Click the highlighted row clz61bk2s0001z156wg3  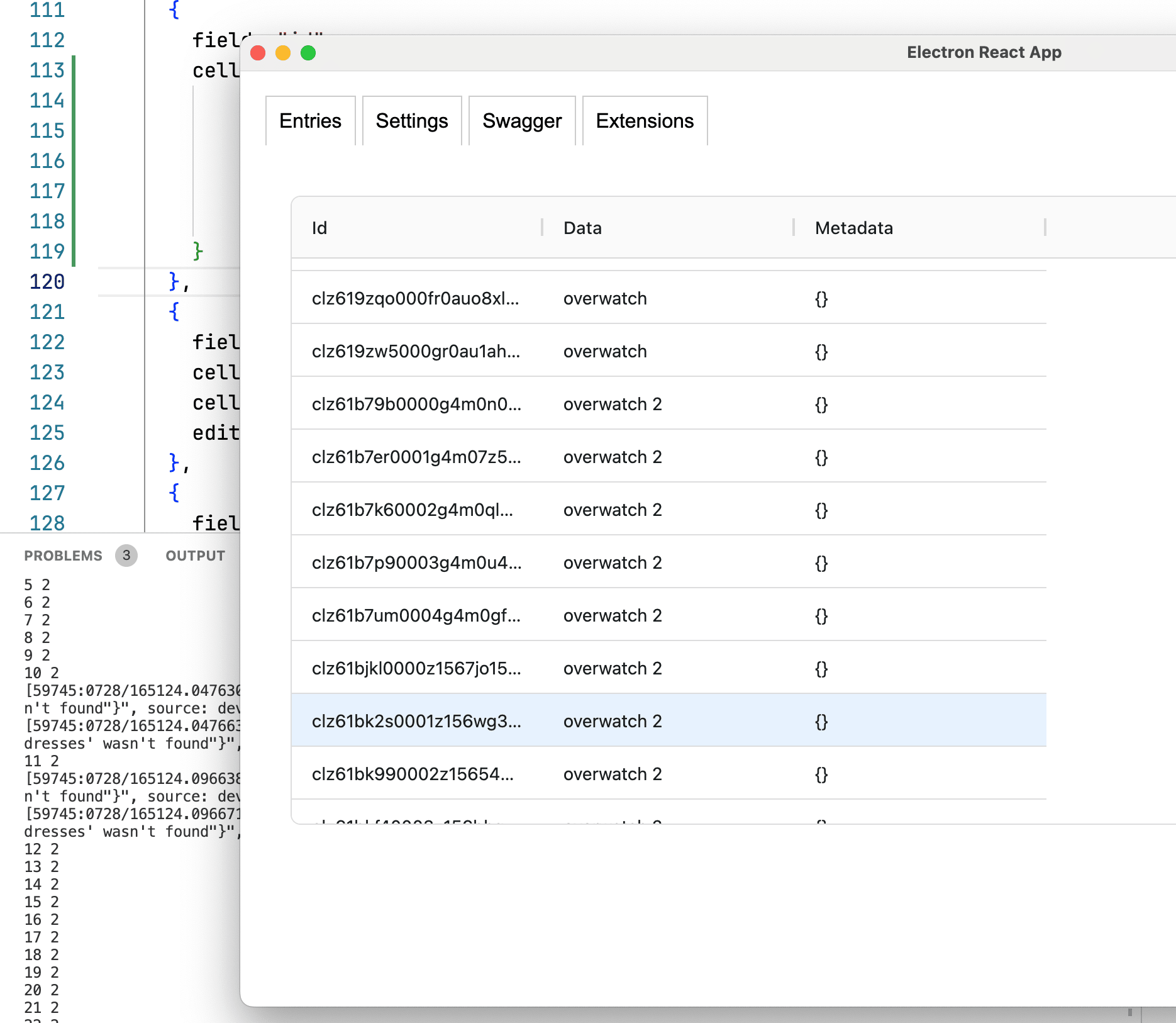(x=416, y=721)
